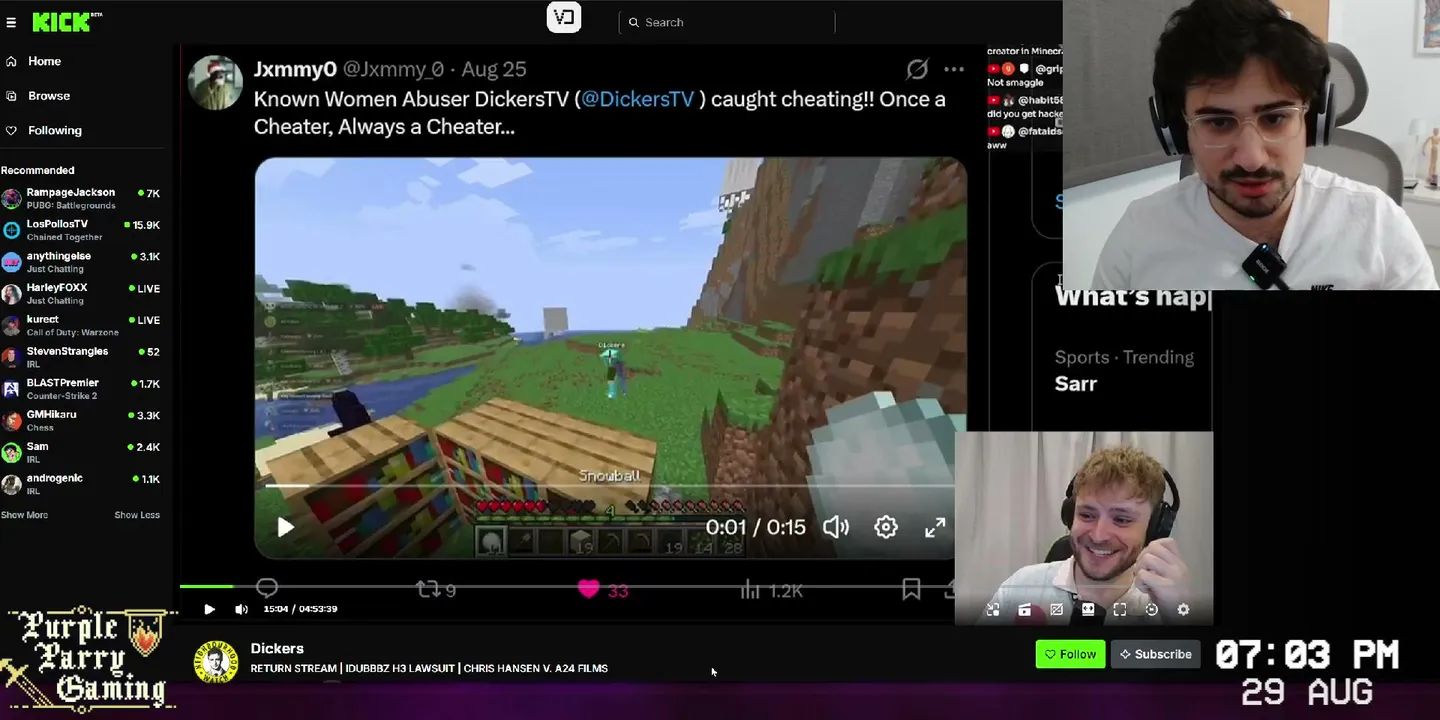The image size is (1440, 720).
Task: Open LosPollosTV recommended channel
Action: tap(81, 230)
